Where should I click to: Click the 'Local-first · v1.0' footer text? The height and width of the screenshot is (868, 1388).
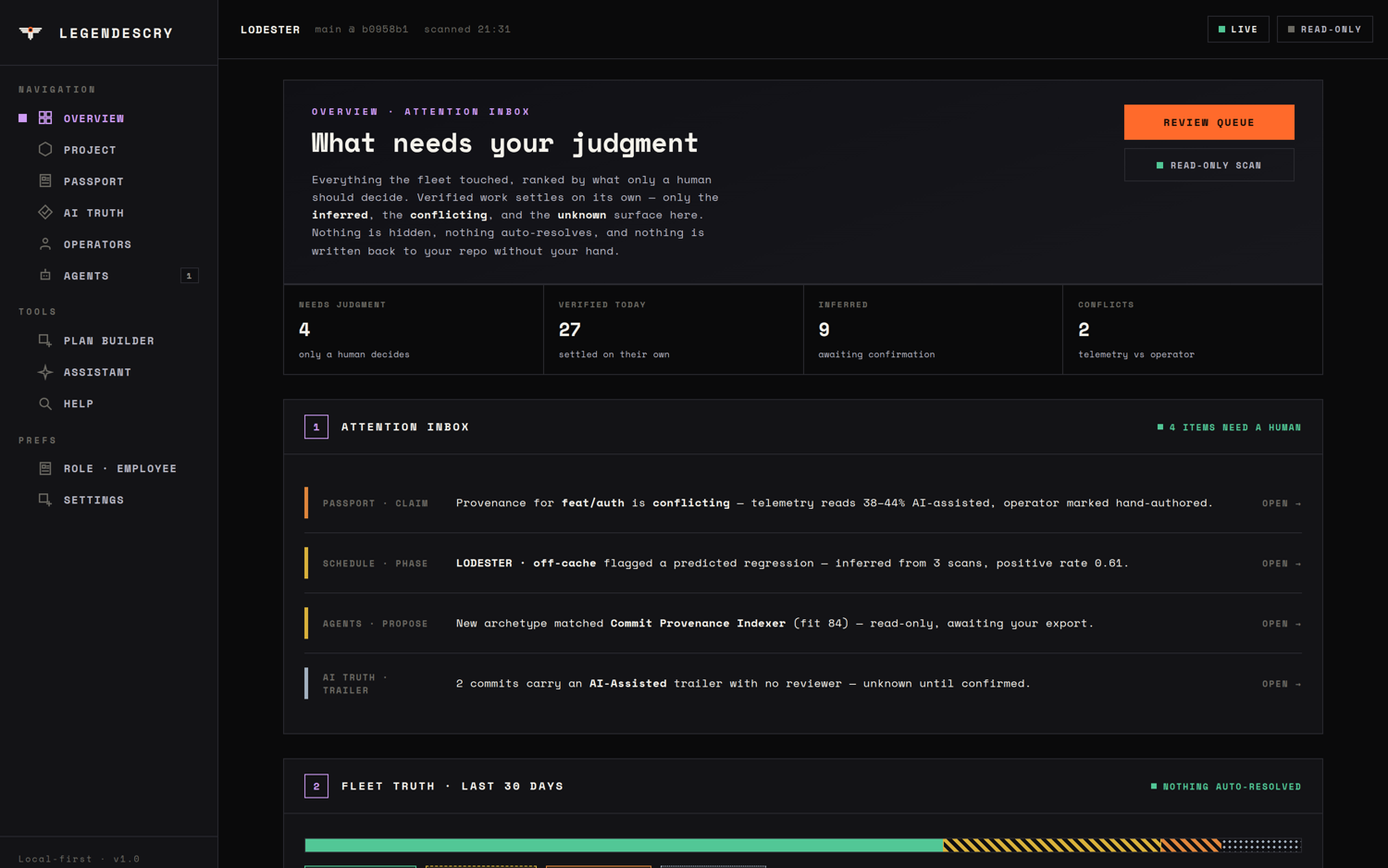(79, 859)
